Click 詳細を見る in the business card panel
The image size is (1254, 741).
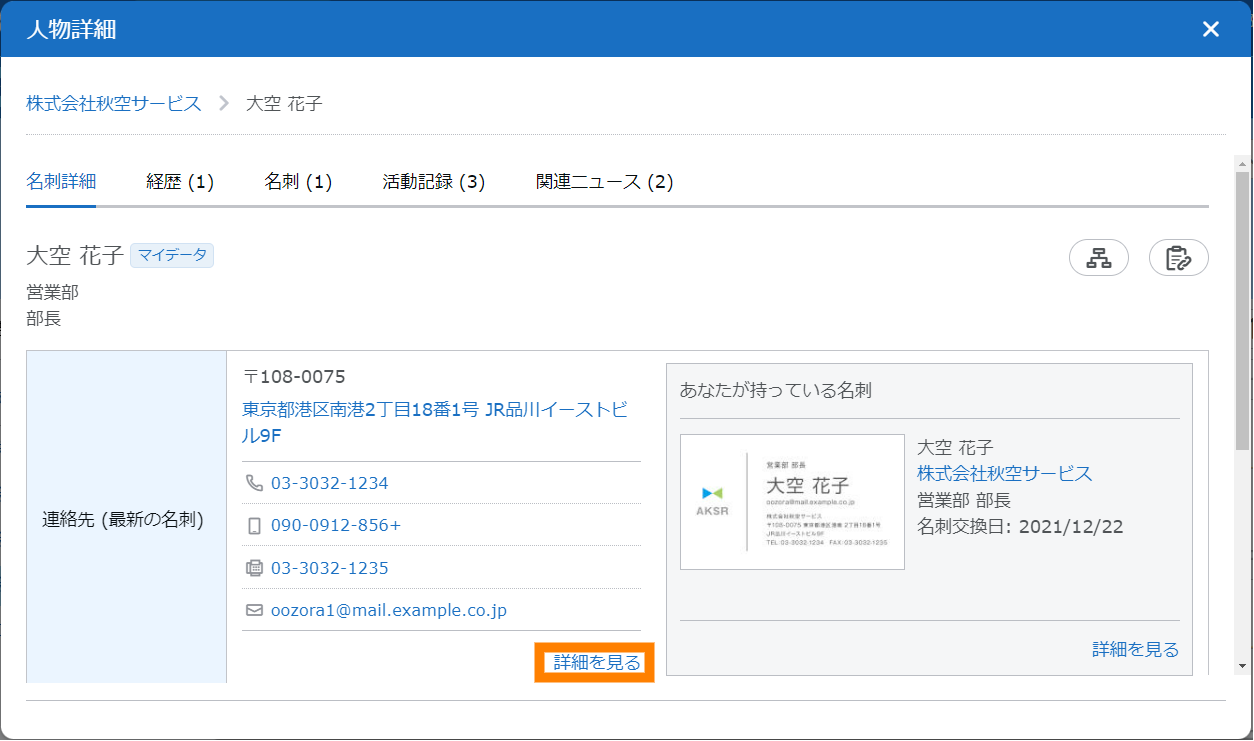pos(1135,650)
